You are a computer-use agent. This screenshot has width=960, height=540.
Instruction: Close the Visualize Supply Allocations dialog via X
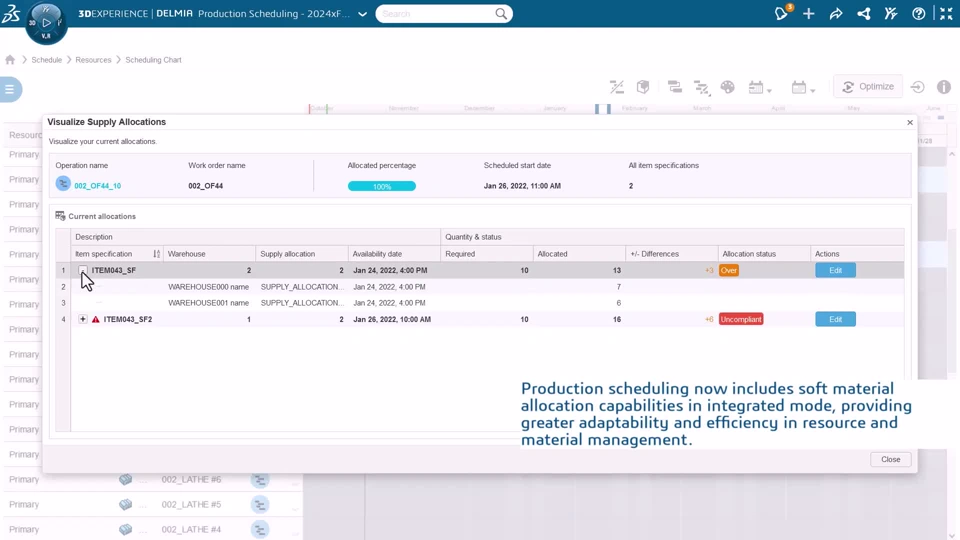coord(910,122)
